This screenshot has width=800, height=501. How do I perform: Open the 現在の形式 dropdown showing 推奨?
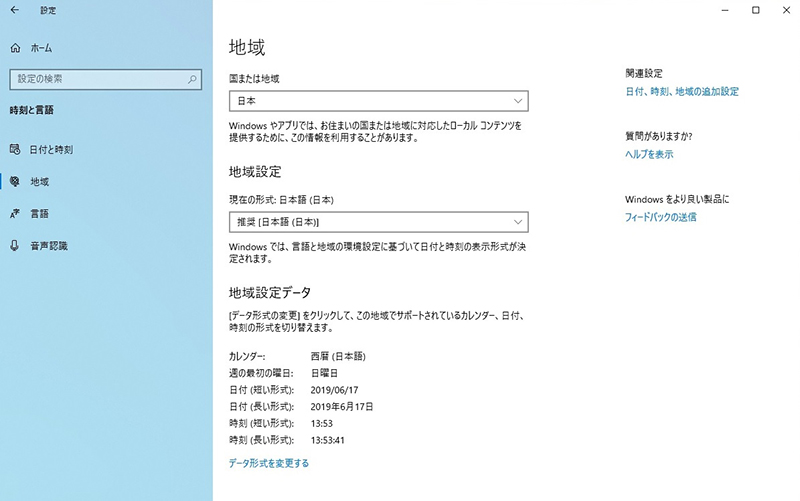[379, 222]
